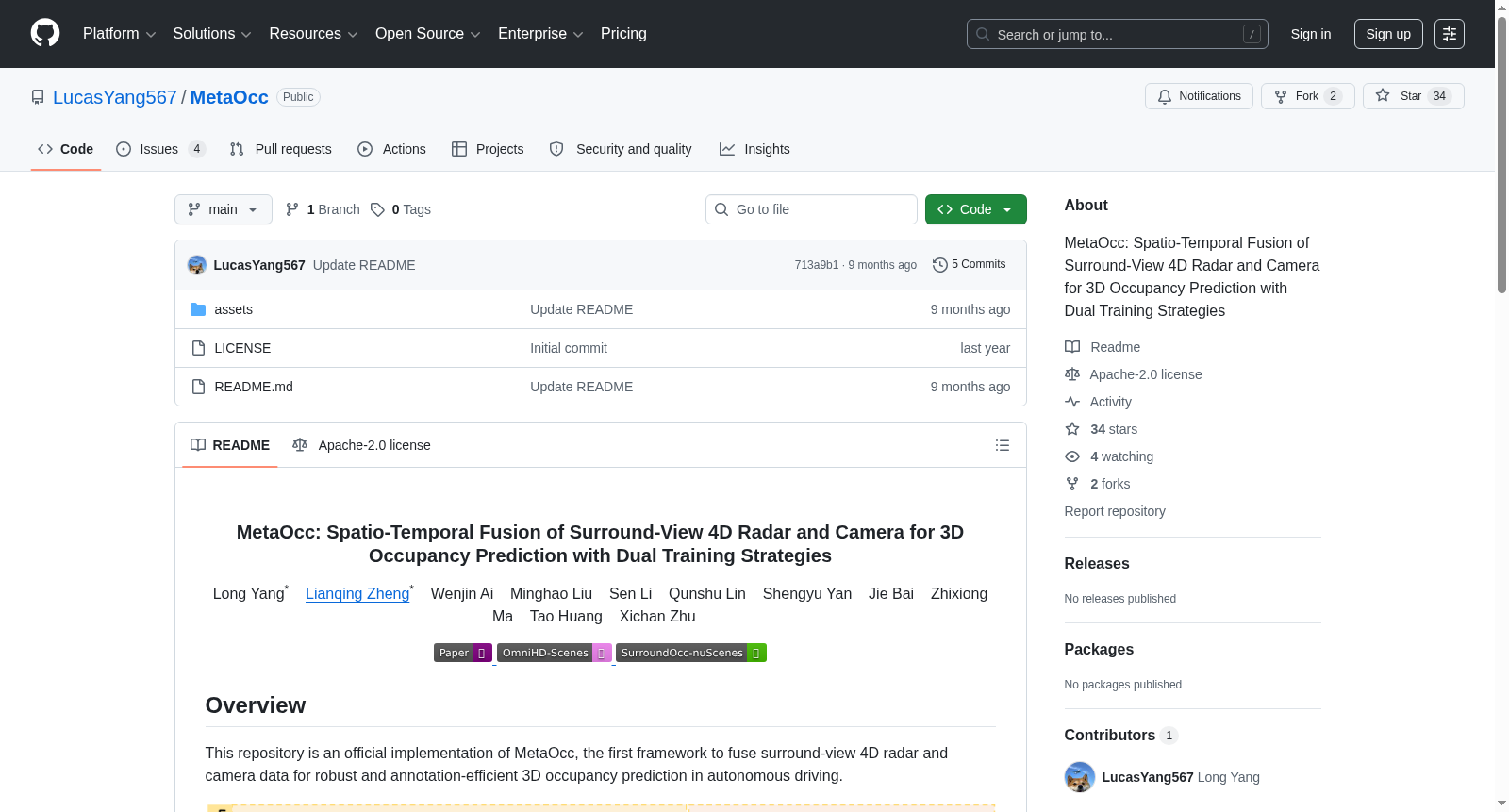Click the Sign up button
Screen dimensions: 1509x812
1388,34
